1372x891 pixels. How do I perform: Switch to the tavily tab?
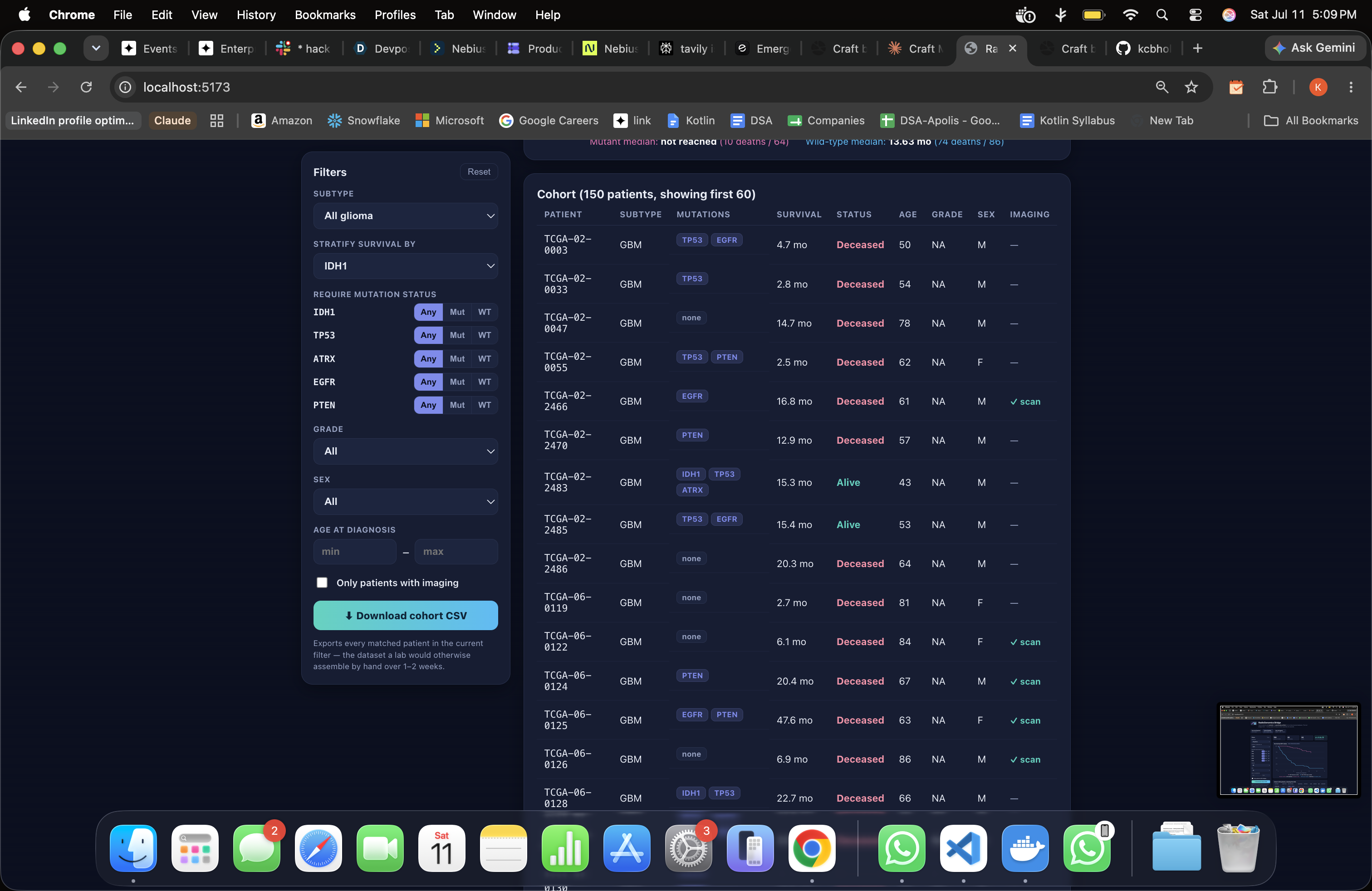[x=686, y=49]
